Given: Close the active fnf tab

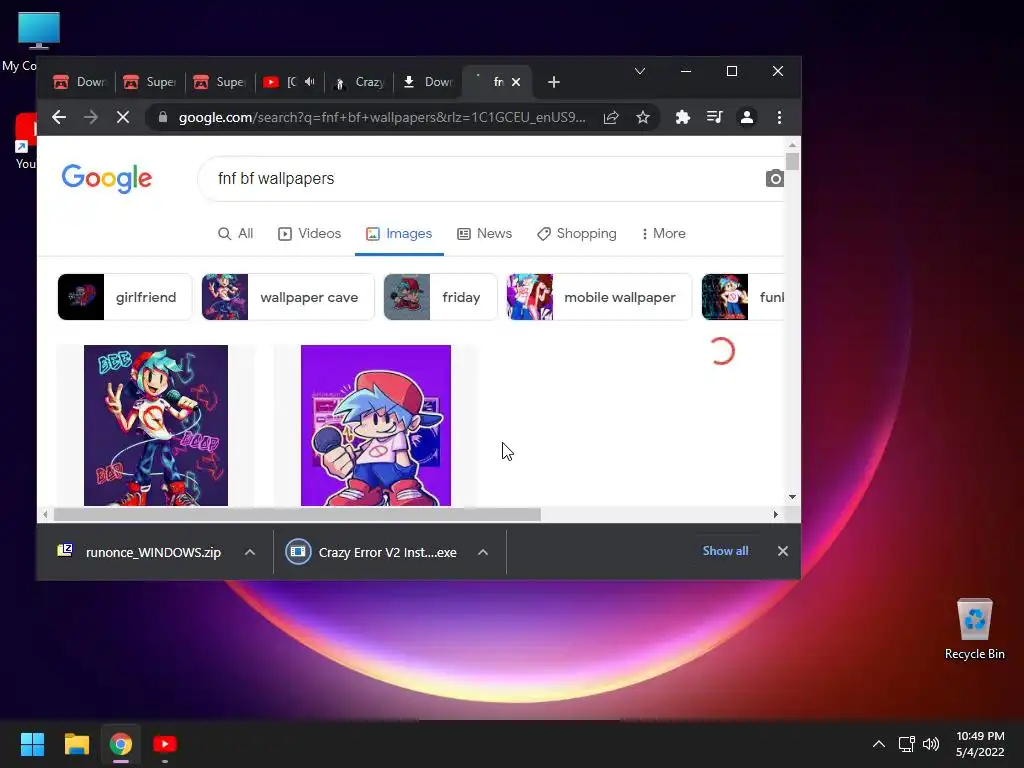Looking at the screenshot, I should (516, 82).
